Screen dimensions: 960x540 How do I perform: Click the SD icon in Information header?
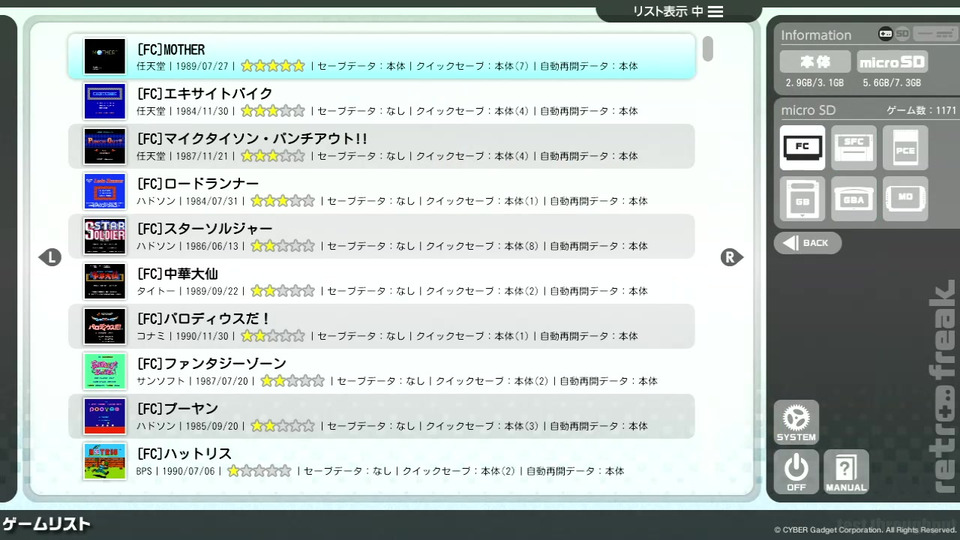pos(902,33)
